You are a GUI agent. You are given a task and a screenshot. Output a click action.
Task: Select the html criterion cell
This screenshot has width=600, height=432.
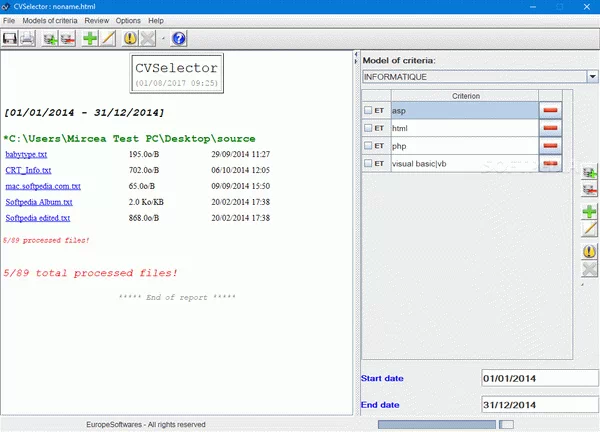coord(465,128)
